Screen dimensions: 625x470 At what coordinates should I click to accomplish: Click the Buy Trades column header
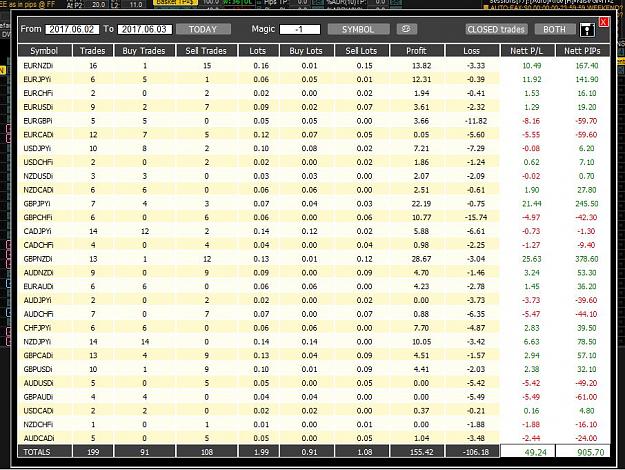[x=144, y=51]
